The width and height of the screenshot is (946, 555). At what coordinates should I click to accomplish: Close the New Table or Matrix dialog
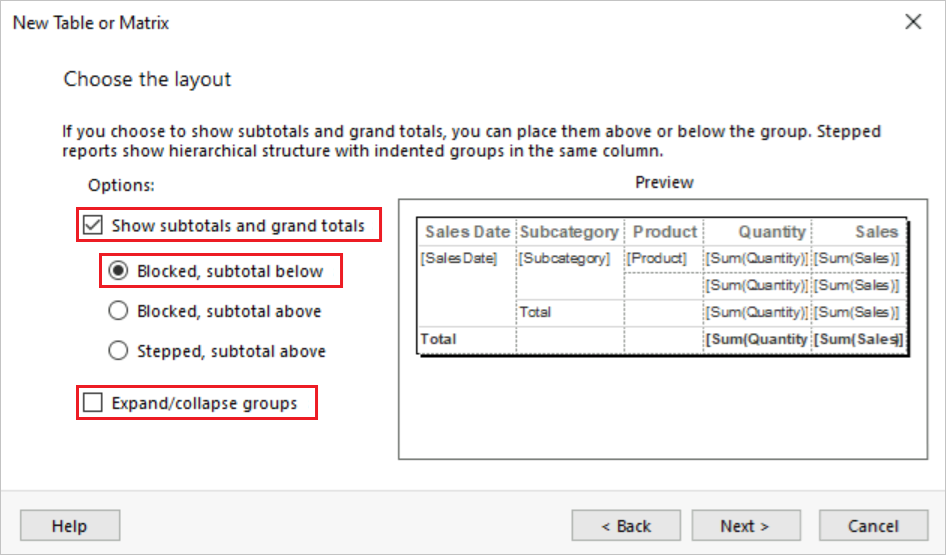[912, 22]
